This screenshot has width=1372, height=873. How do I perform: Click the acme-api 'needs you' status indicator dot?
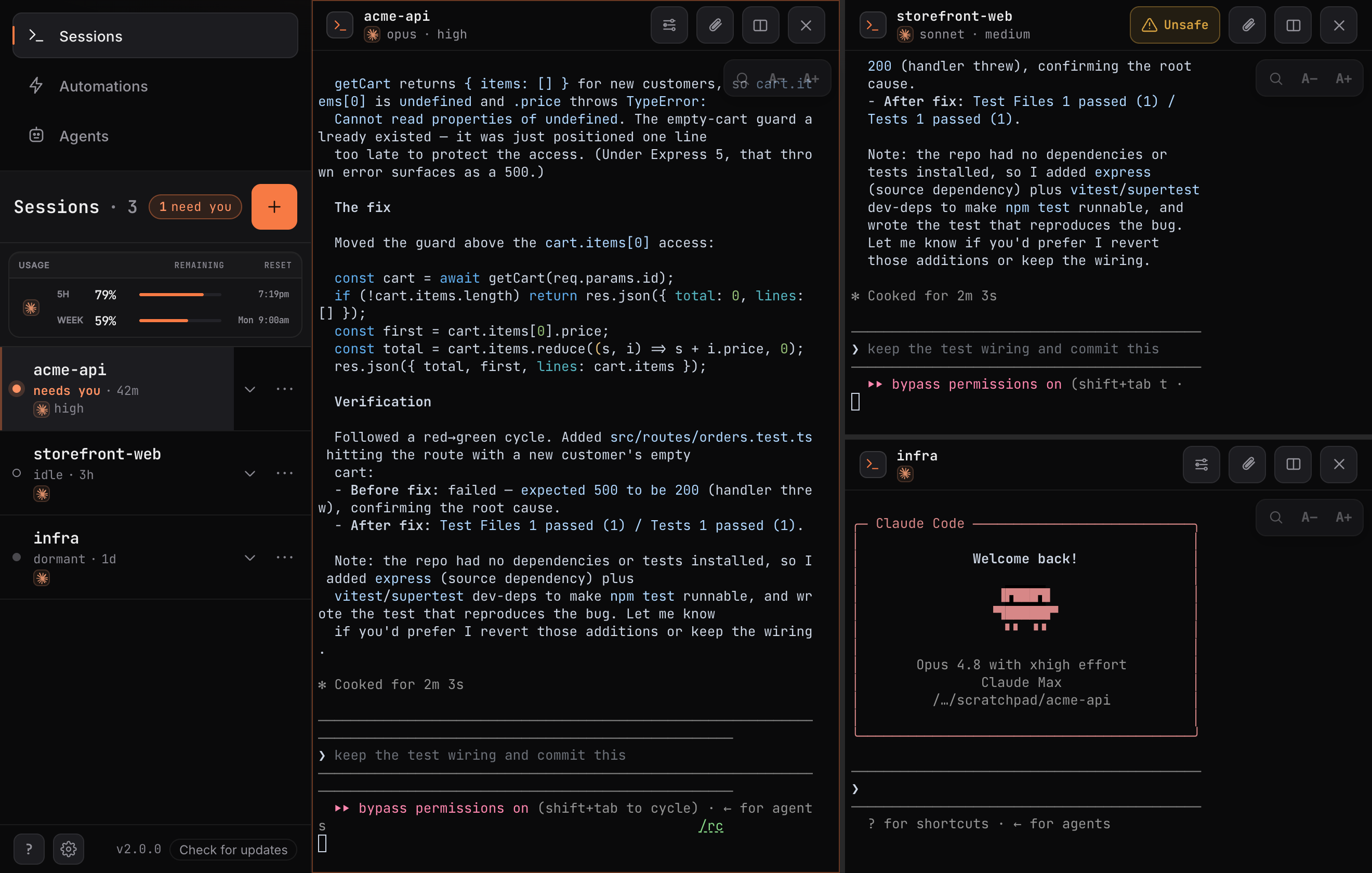17,389
